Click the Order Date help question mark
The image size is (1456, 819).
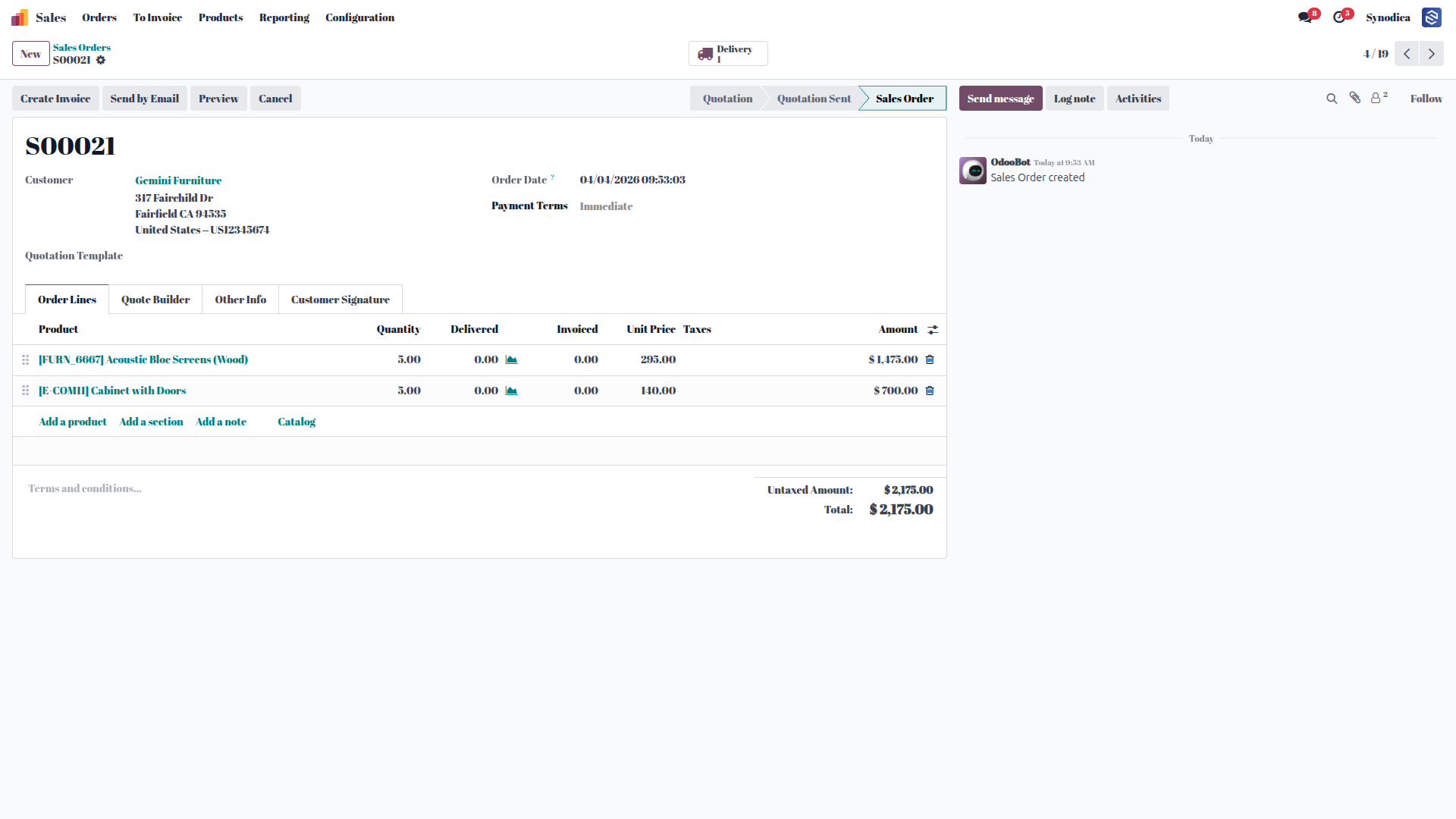[x=552, y=177]
